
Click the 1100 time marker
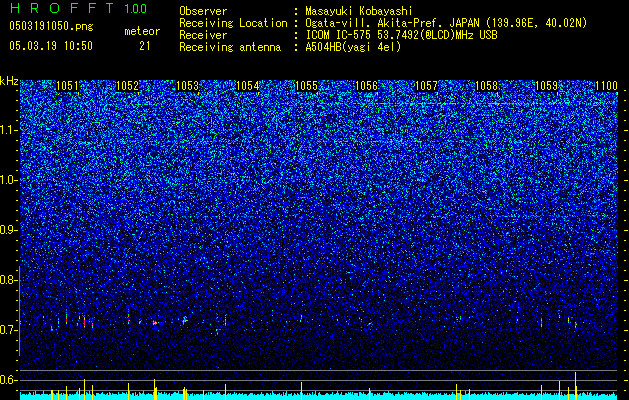click(x=607, y=86)
